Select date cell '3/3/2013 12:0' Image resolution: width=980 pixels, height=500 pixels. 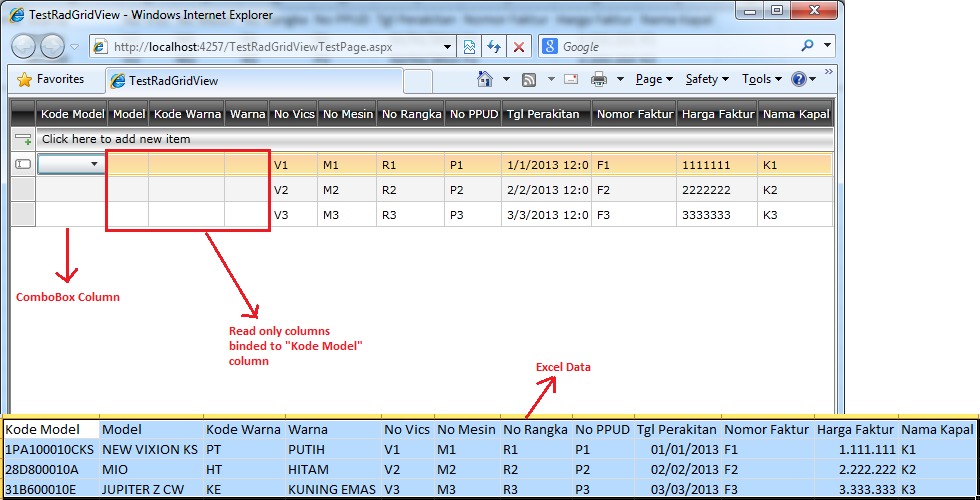(x=547, y=214)
